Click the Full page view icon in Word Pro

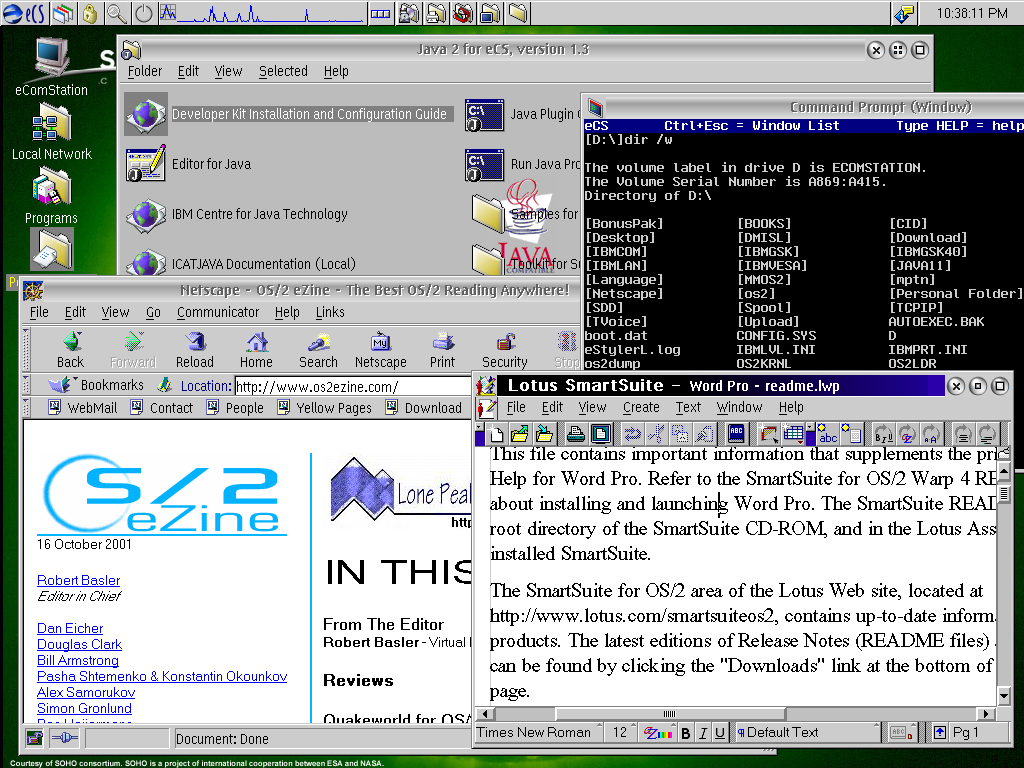point(600,434)
